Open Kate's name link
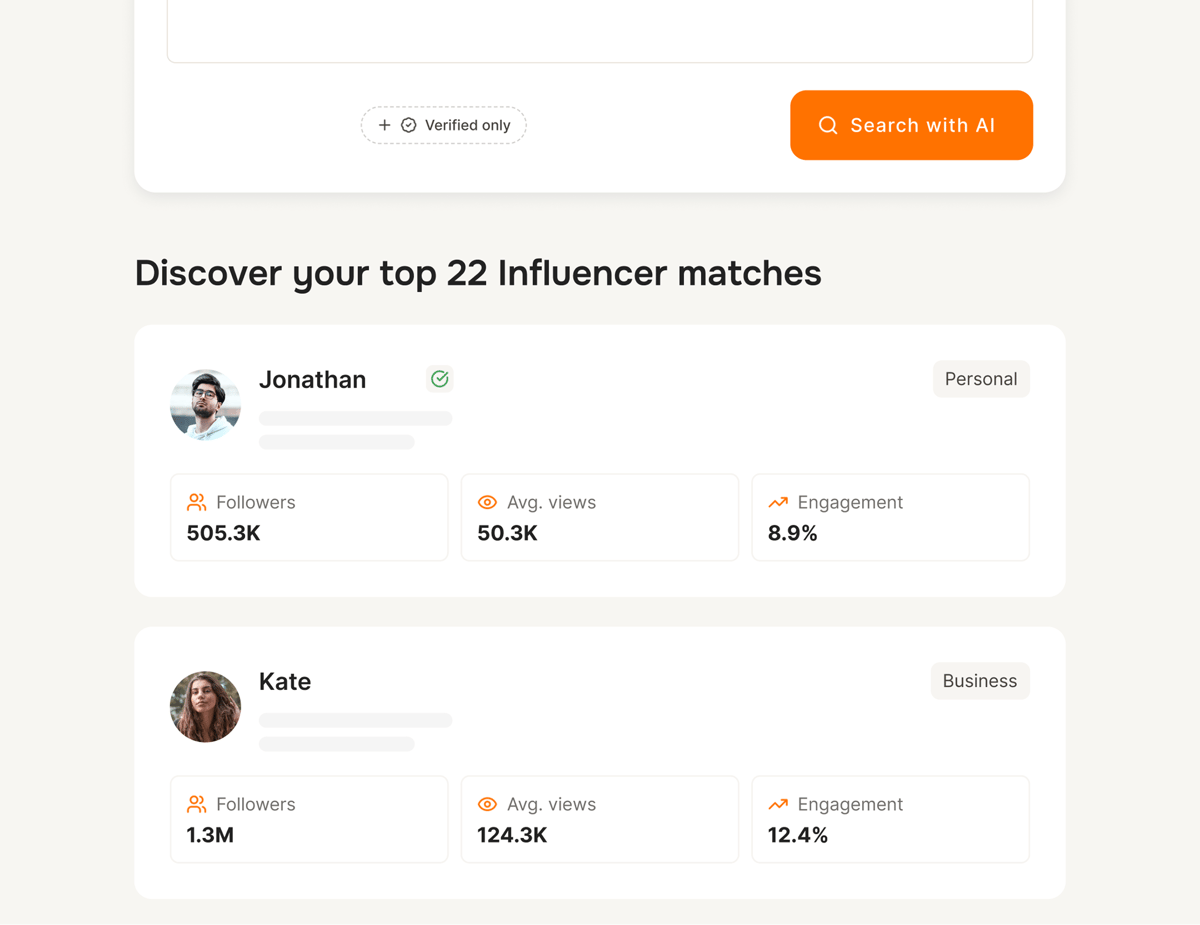 [x=285, y=682]
